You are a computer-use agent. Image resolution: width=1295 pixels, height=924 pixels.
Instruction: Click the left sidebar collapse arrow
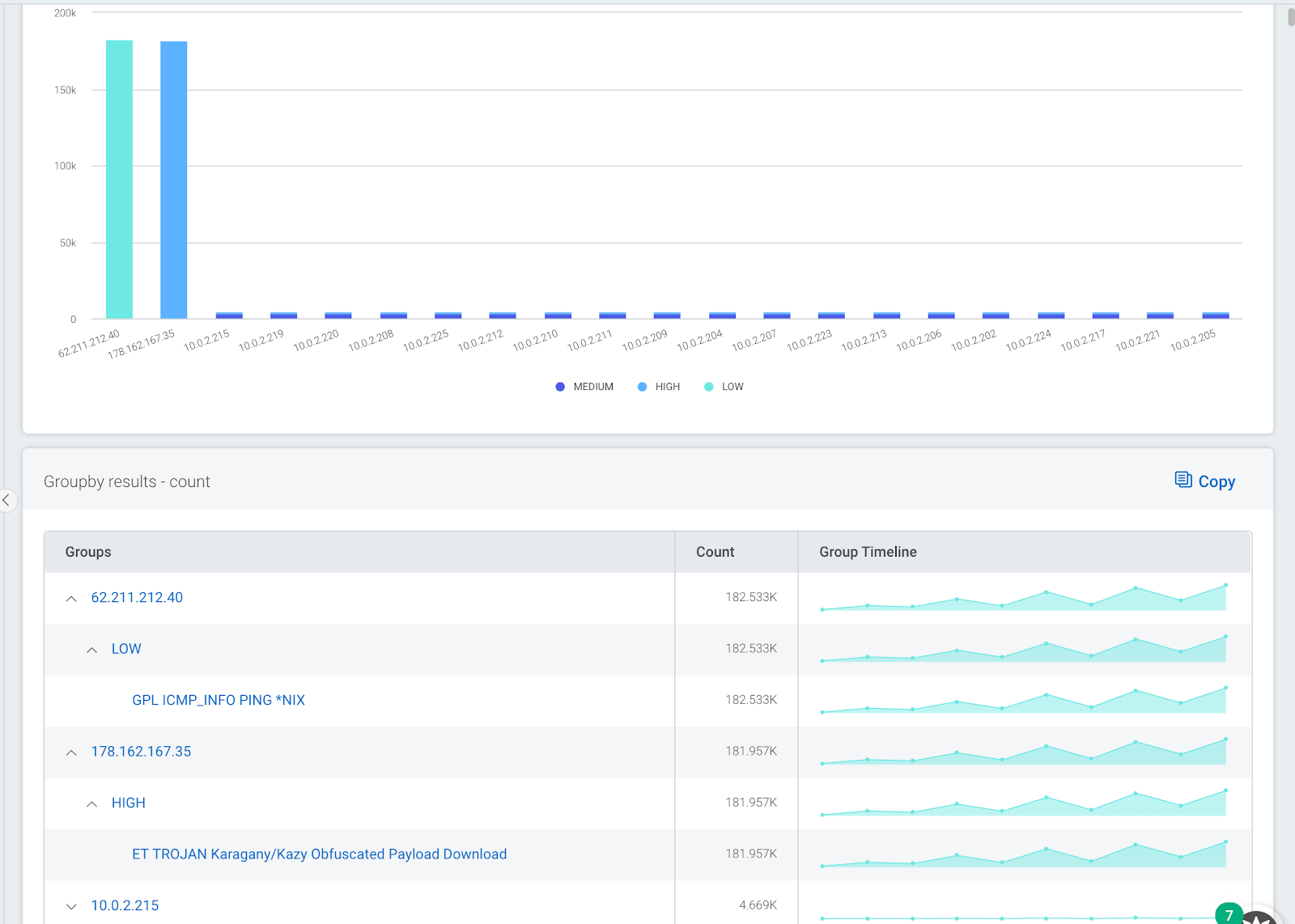[6, 500]
